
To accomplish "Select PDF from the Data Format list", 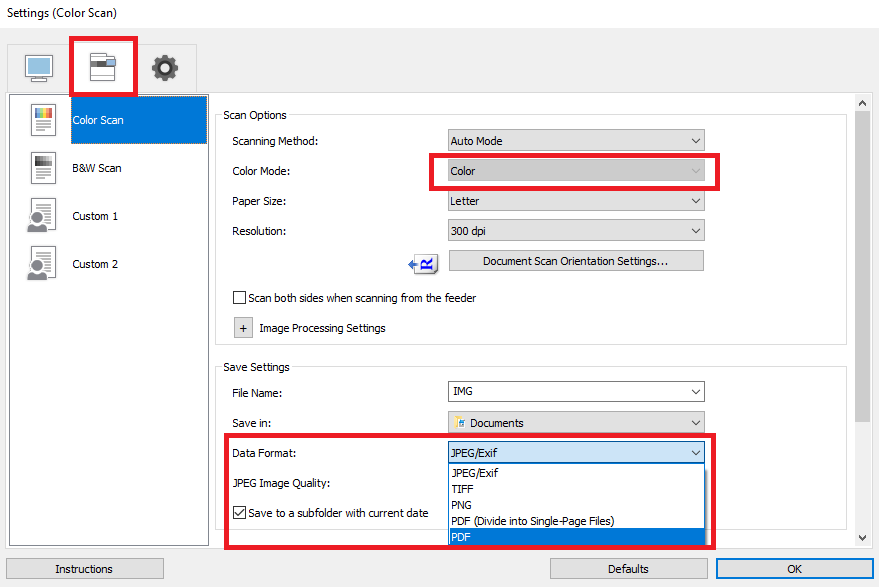I will [x=576, y=537].
